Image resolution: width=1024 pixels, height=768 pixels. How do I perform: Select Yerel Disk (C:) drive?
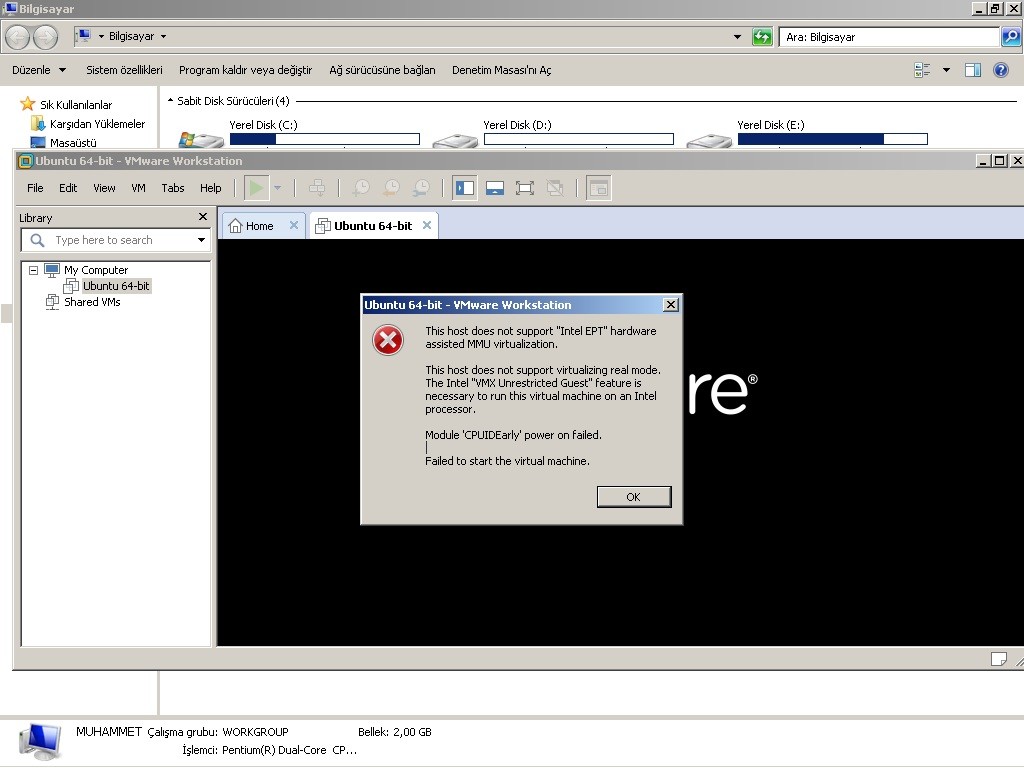[x=263, y=125]
